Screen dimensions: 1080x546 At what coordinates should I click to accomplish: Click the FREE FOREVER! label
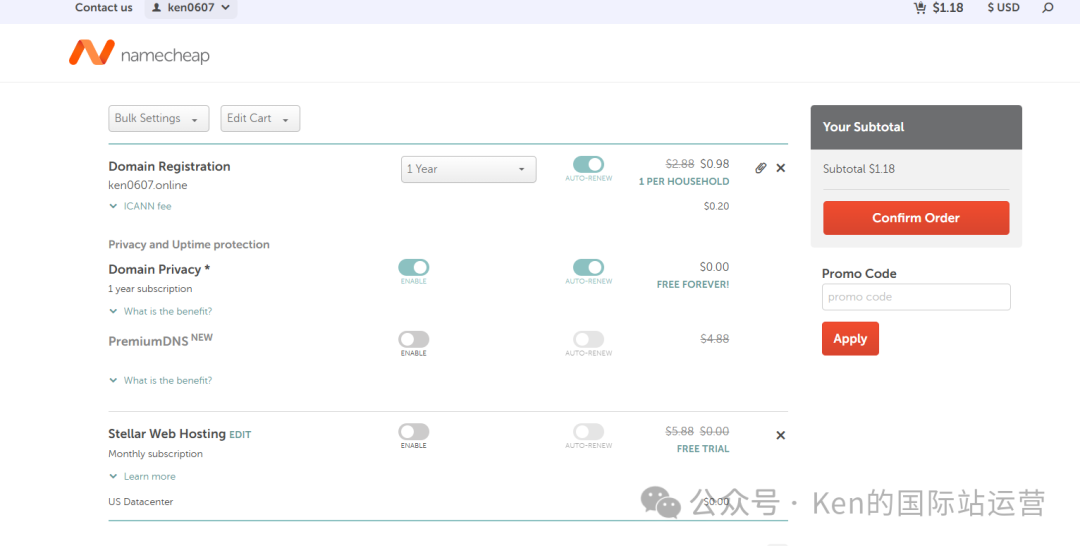click(693, 284)
